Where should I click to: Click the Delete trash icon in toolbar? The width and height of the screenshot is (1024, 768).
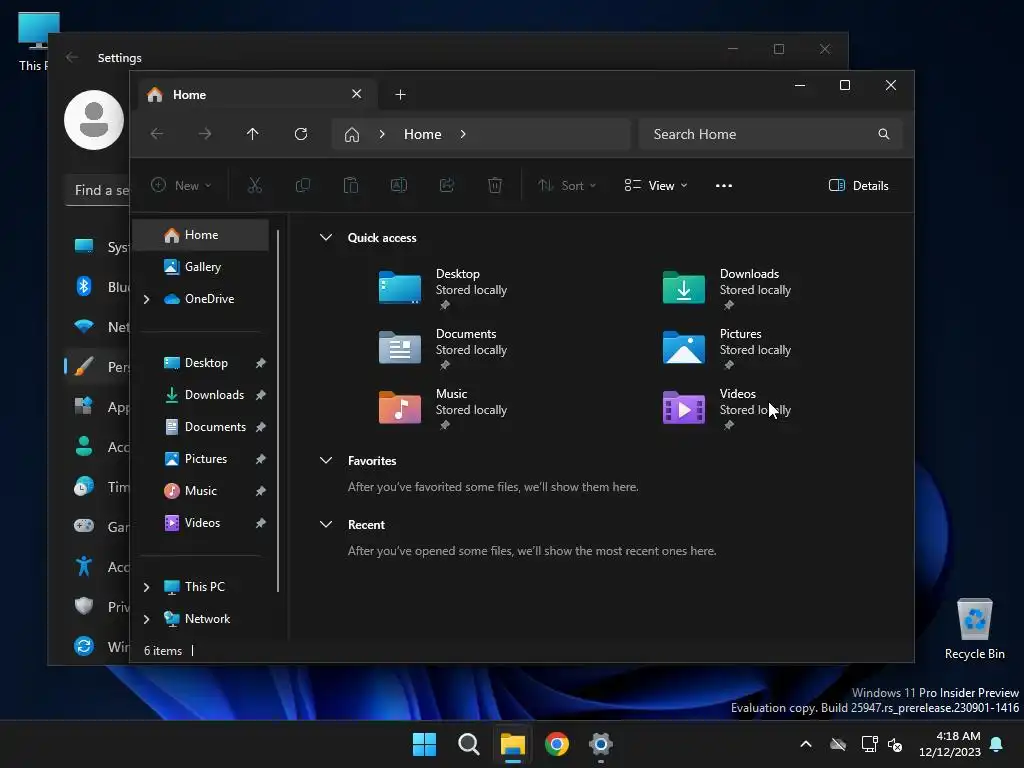pyautogui.click(x=495, y=185)
